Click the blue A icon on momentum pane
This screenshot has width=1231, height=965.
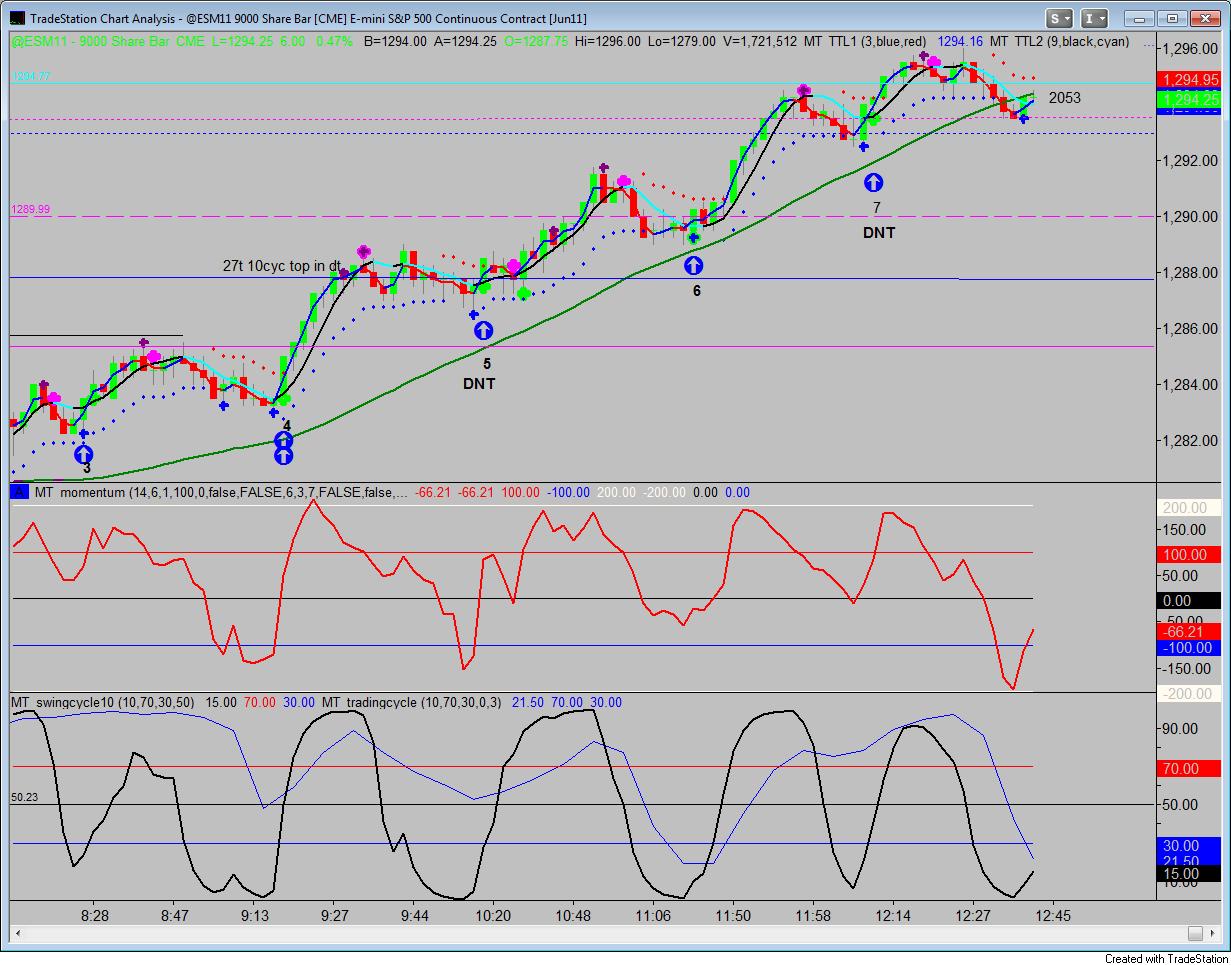tap(19, 492)
